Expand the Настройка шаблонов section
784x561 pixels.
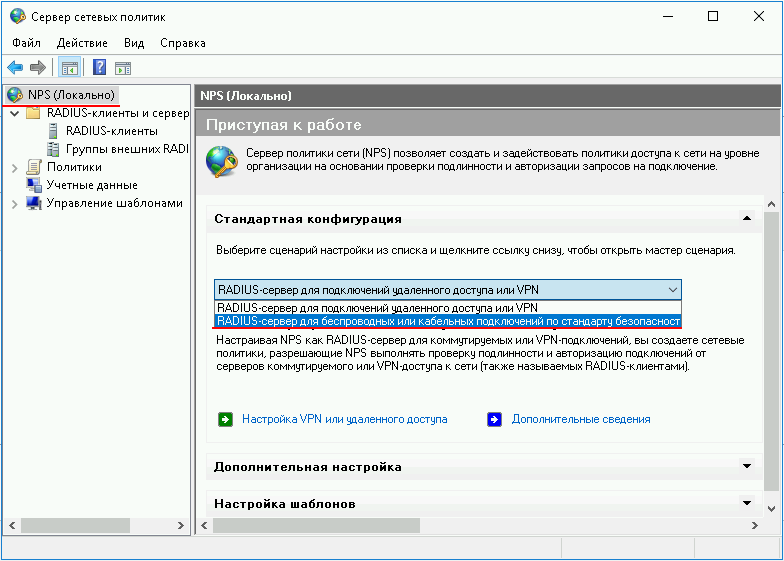[x=746, y=503]
